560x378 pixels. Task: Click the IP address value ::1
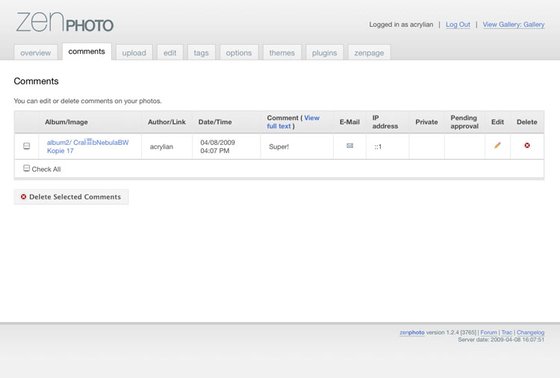pos(378,146)
